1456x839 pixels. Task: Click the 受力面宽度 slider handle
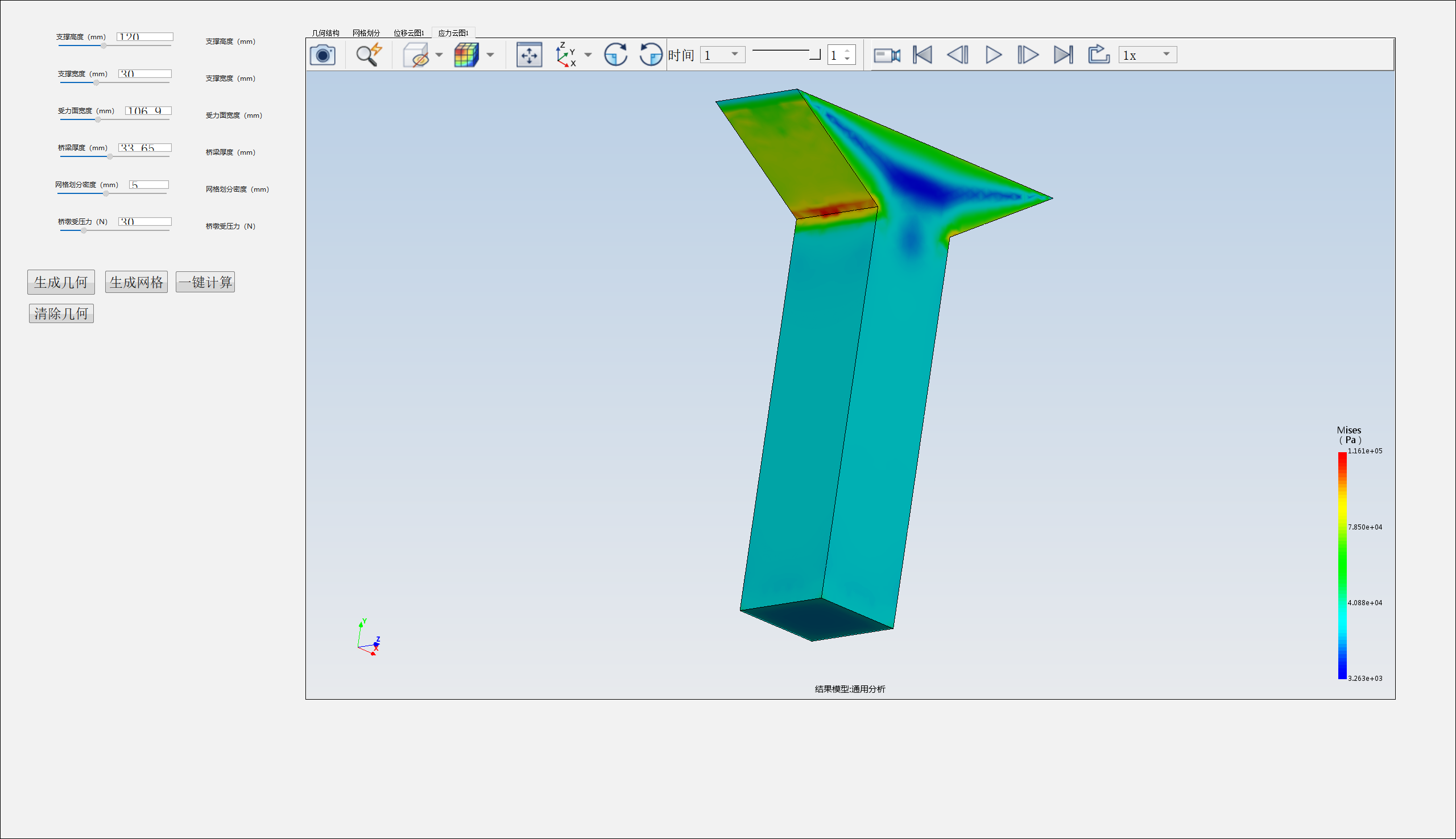click(98, 119)
